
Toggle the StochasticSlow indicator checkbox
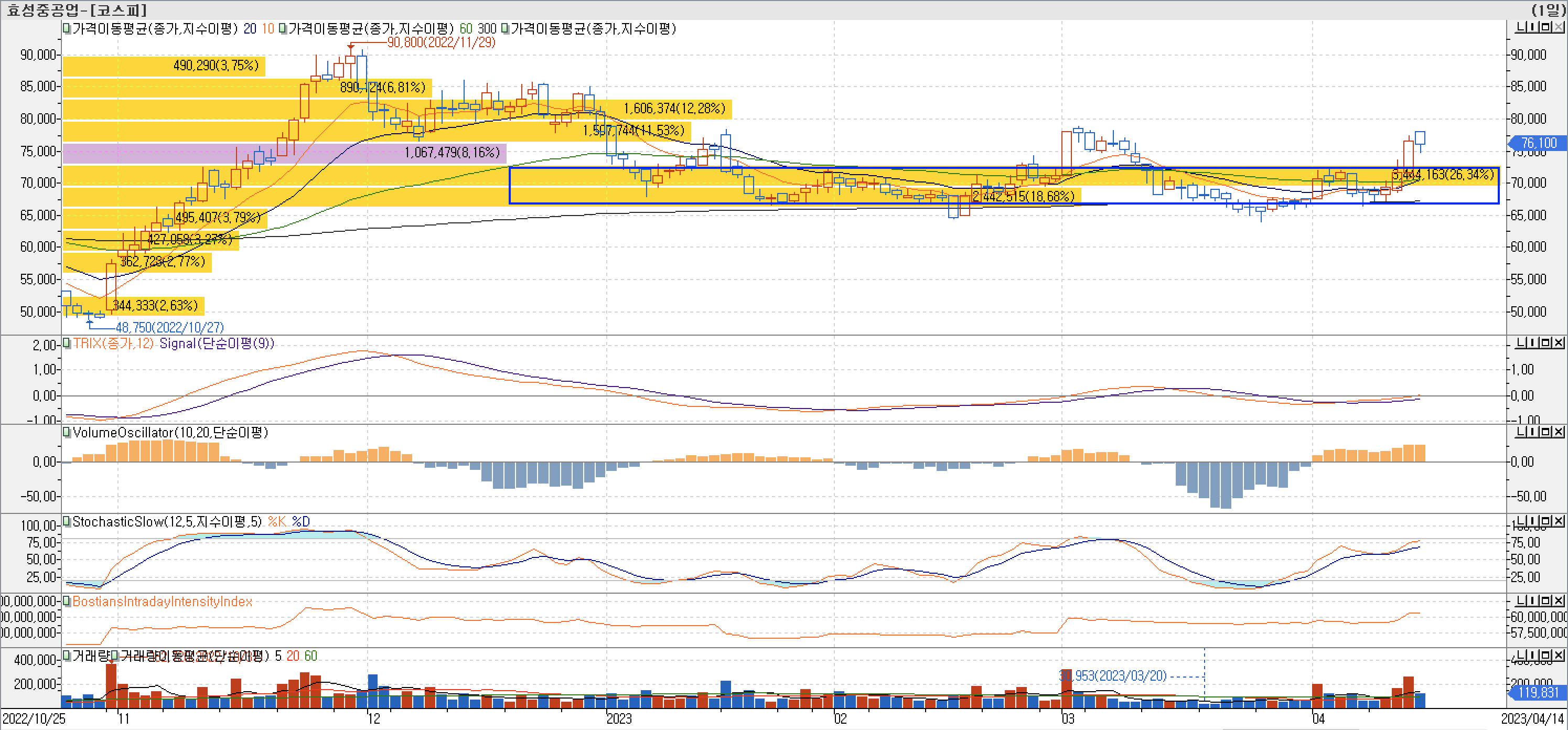[x=67, y=522]
